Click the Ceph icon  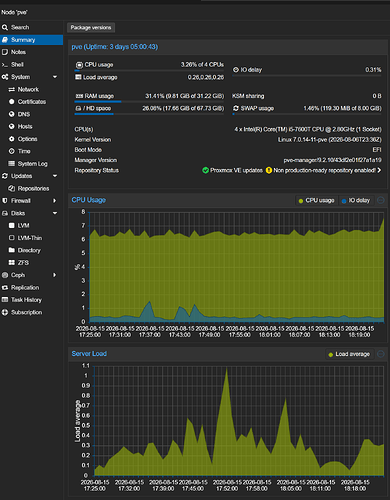click(x=5, y=275)
